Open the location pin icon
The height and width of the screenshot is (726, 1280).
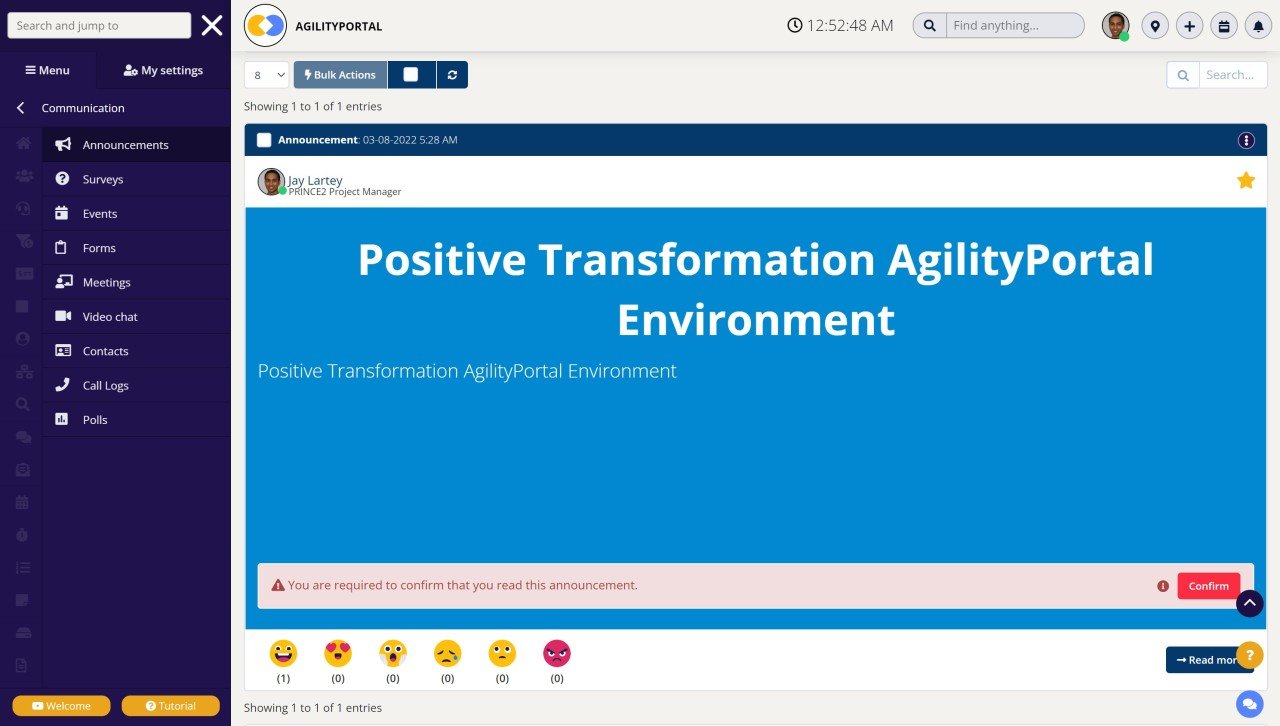pos(1155,25)
